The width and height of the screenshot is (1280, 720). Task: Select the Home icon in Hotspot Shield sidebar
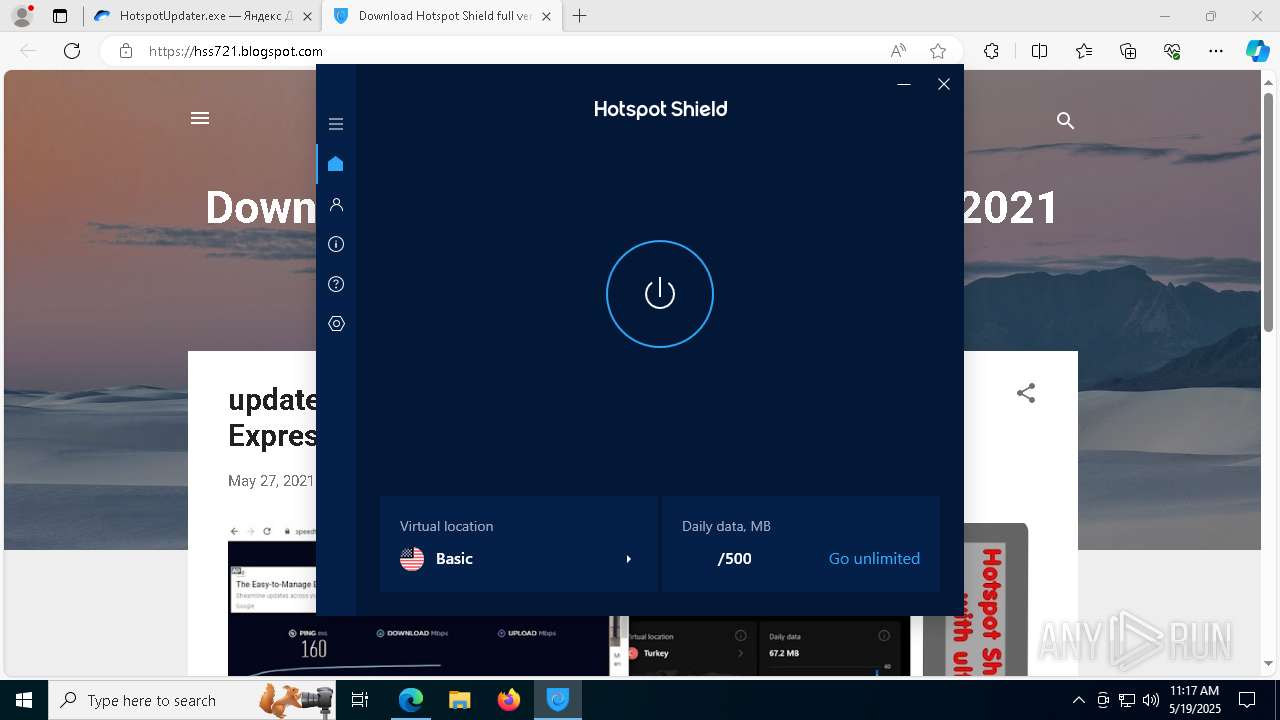click(x=336, y=164)
